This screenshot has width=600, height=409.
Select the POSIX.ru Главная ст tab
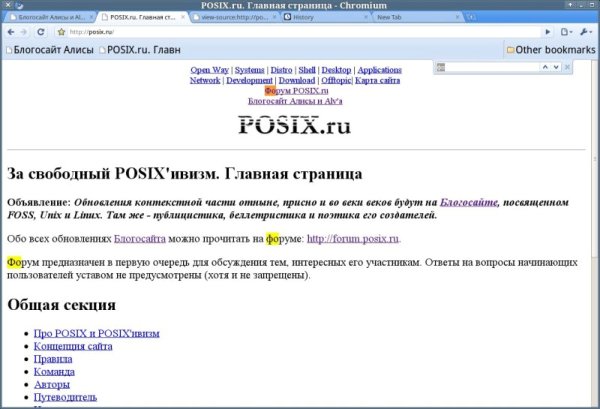pyautogui.click(x=142, y=17)
